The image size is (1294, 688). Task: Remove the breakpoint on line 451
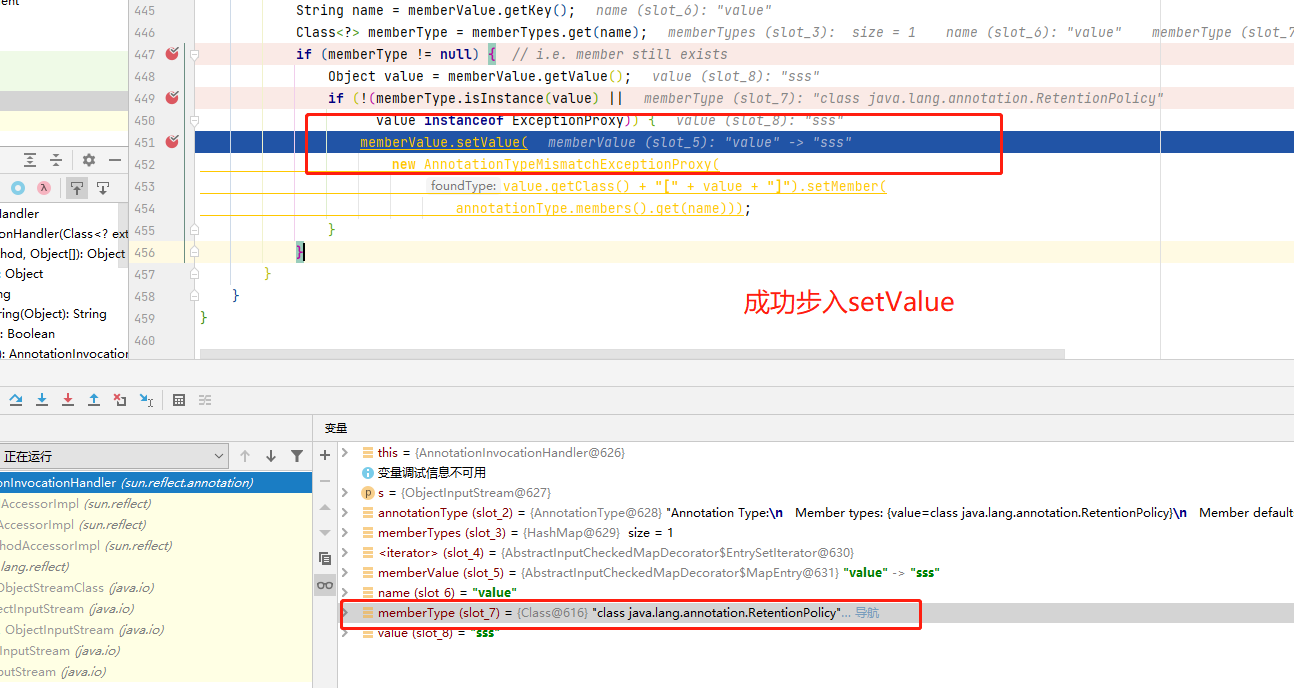pyautogui.click(x=172, y=142)
